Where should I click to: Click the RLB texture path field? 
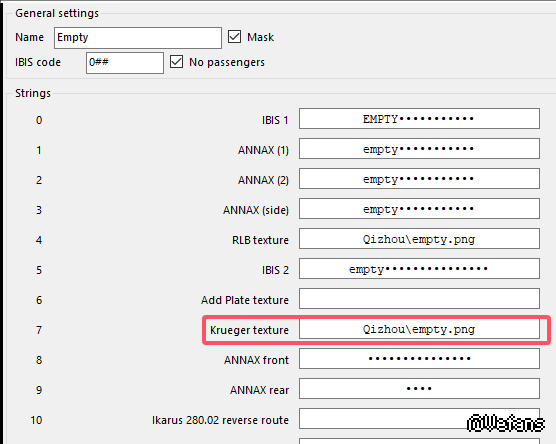click(419, 239)
